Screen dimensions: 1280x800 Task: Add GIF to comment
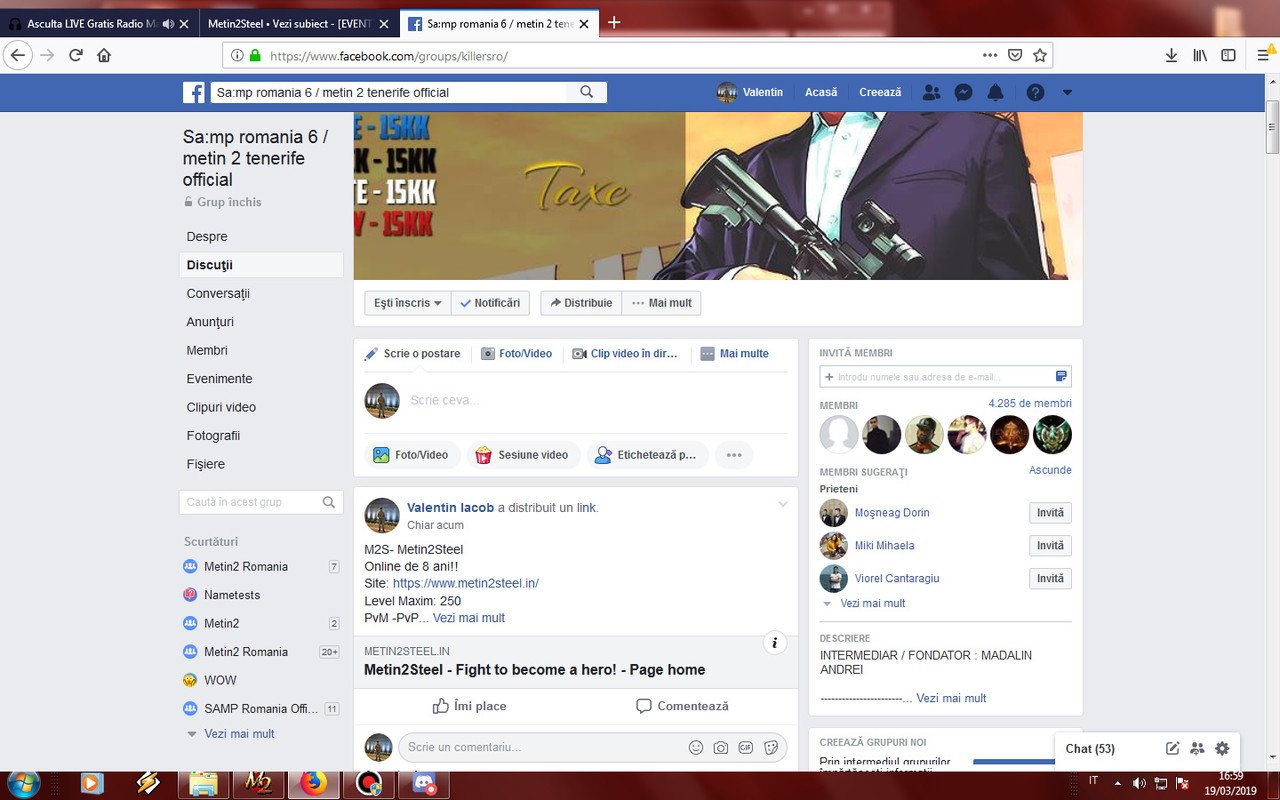[x=746, y=747]
